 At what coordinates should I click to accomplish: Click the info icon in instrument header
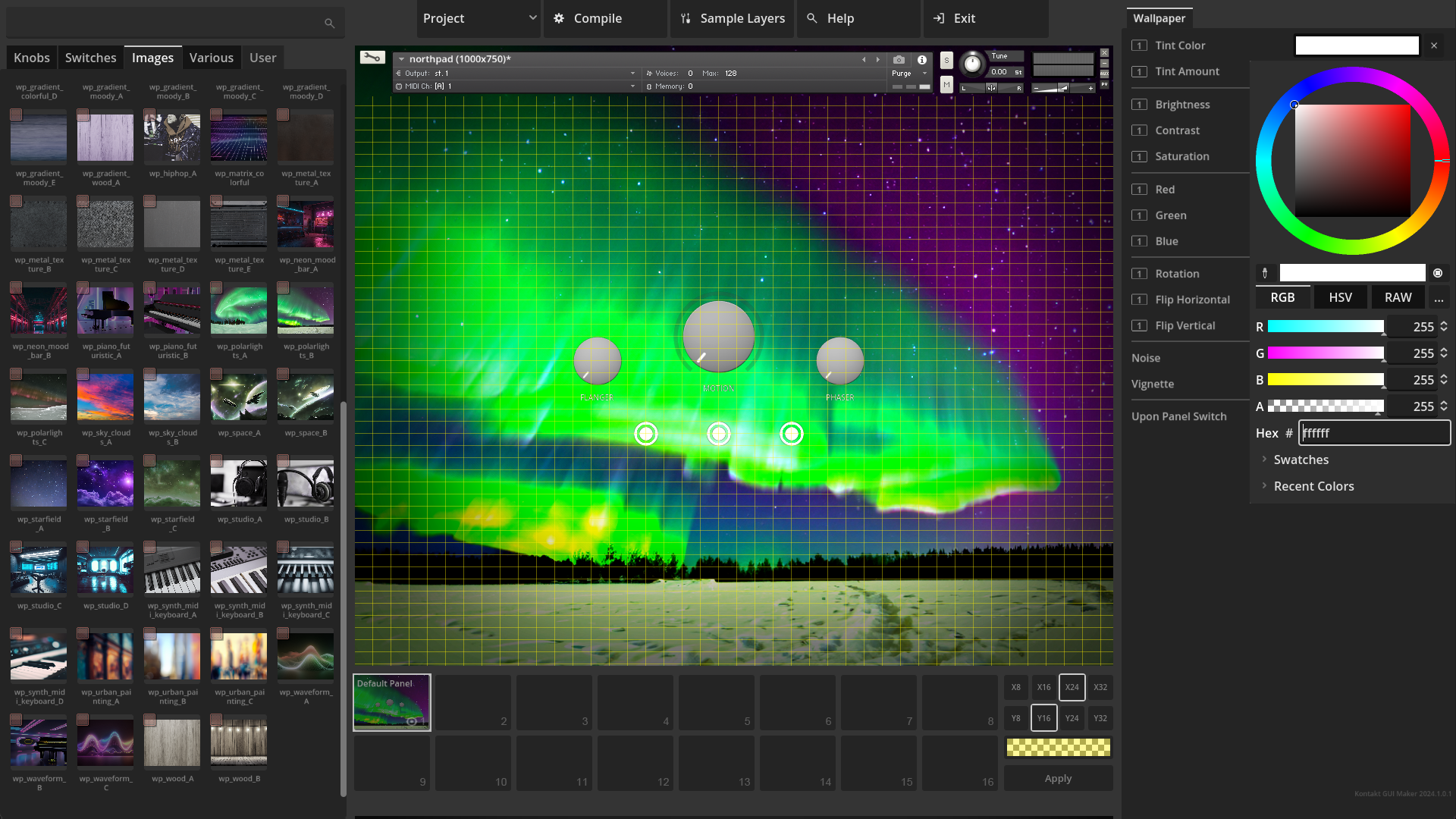point(922,59)
